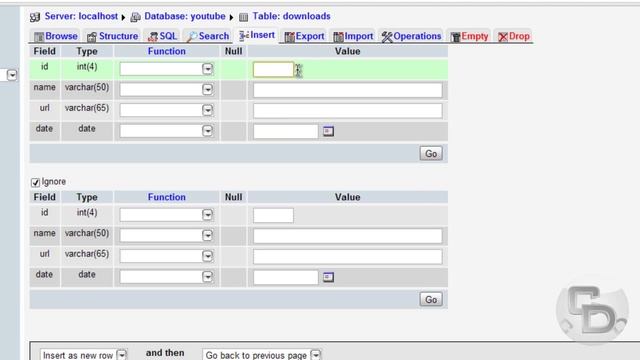Open calendar picker for first date field
The height and width of the screenshot is (360, 640).
pyautogui.click(x=328, y=131)
